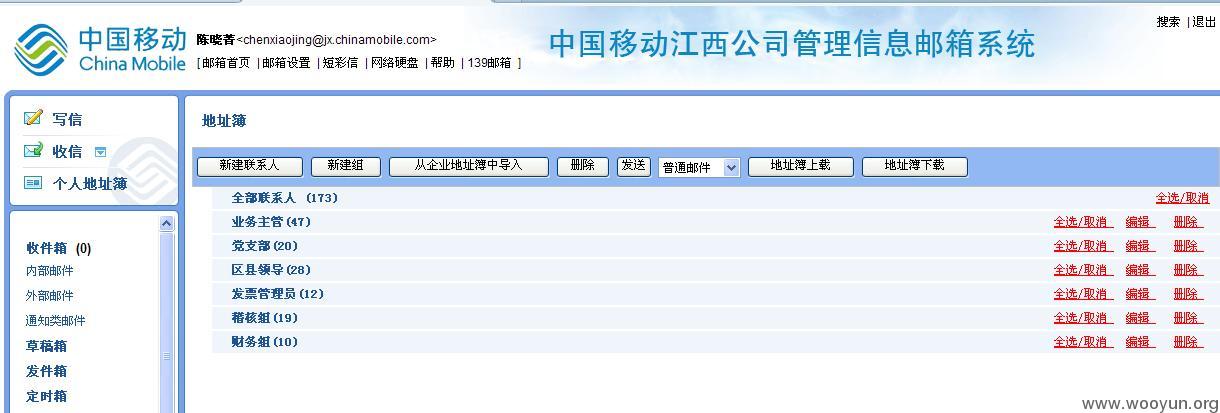Go to 邮箱首页 in the top menu

tap(226, 62)
